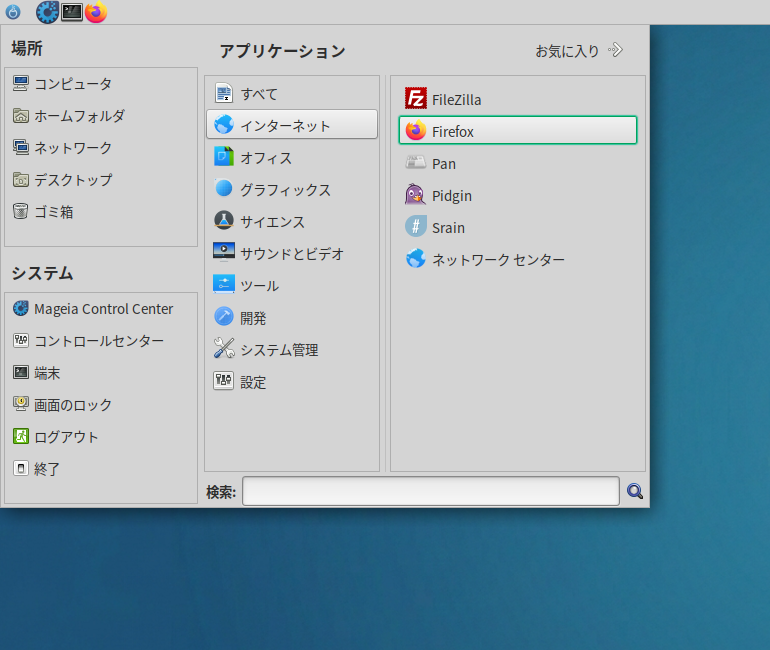
Task: Select 開発 category
Action: [x=292, y=317]
